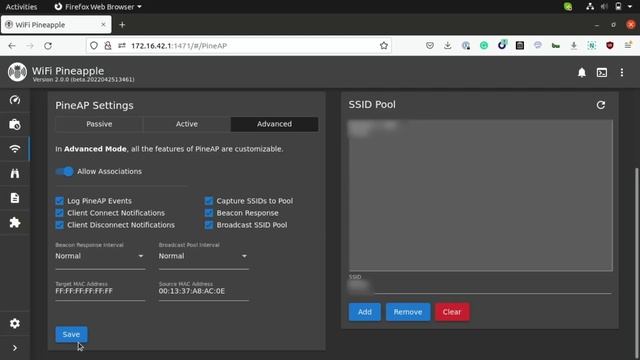Open the system power menu arrow

630,7
